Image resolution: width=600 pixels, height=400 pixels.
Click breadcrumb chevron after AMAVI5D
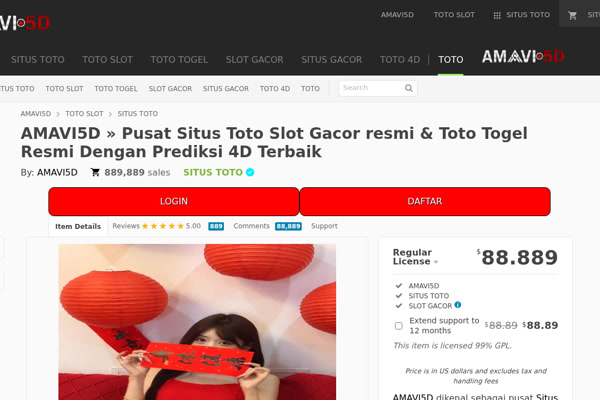pyautogui.click(x=58, y=114)
